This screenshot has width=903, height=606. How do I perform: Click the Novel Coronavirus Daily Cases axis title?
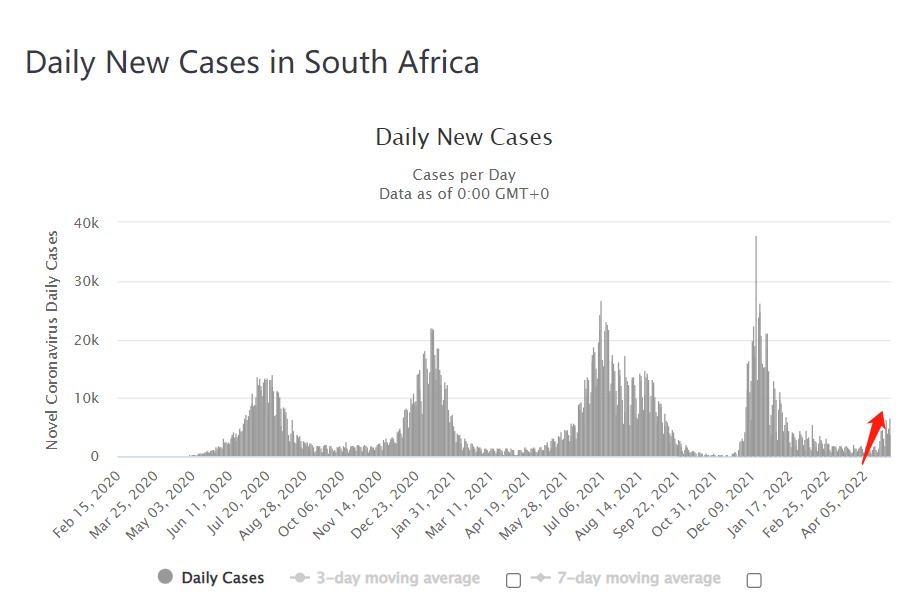tap(52, 339)
